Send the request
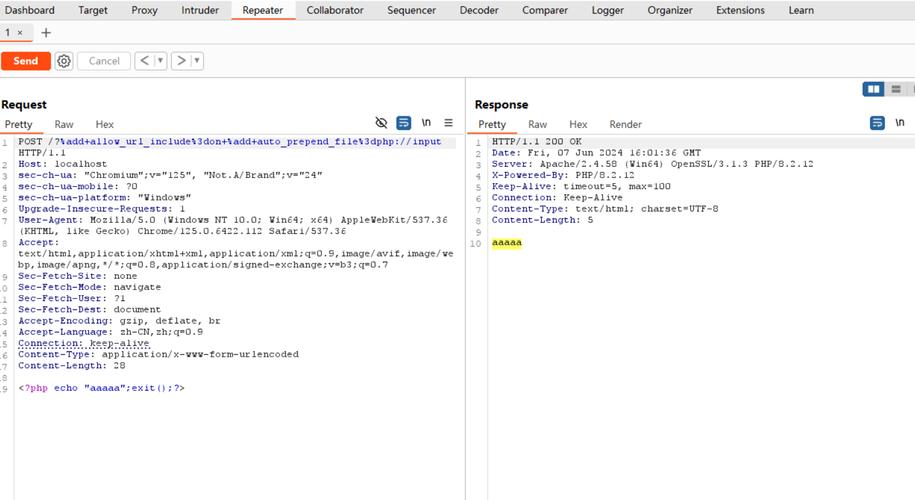This screenshot has height=500, width=915. [26, 61]
